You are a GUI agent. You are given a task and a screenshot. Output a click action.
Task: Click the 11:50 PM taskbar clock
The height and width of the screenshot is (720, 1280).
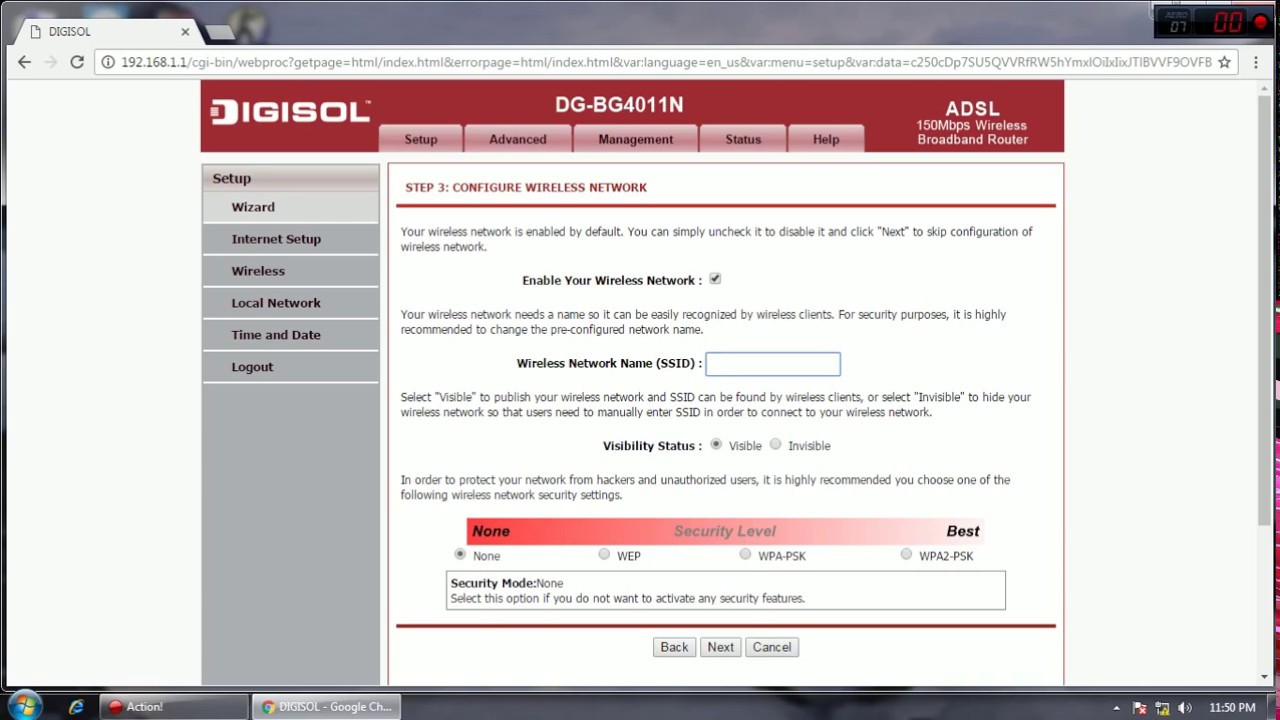point(1232,708)
